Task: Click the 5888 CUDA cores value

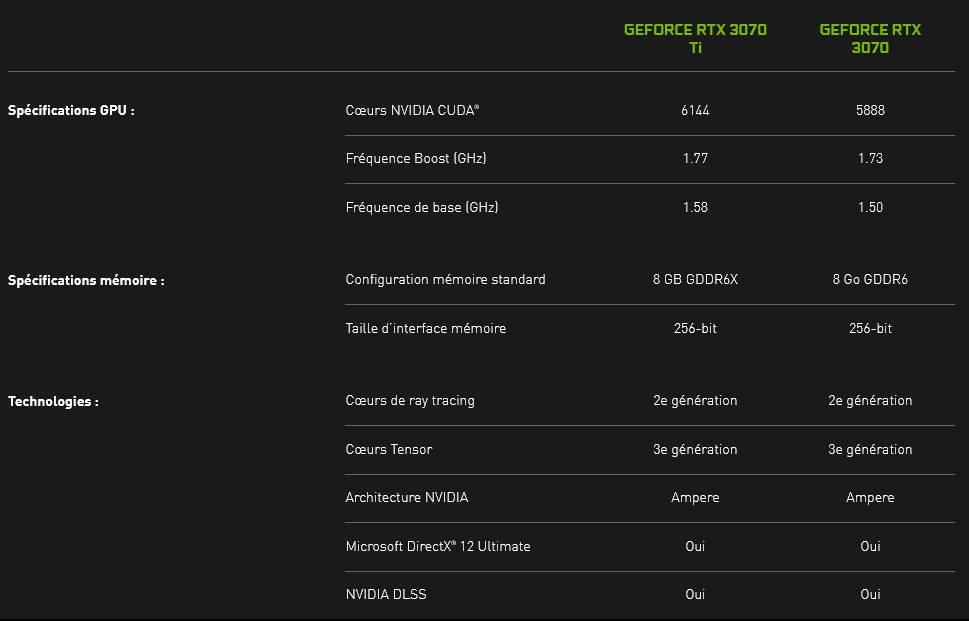Action: click(870, 111)
